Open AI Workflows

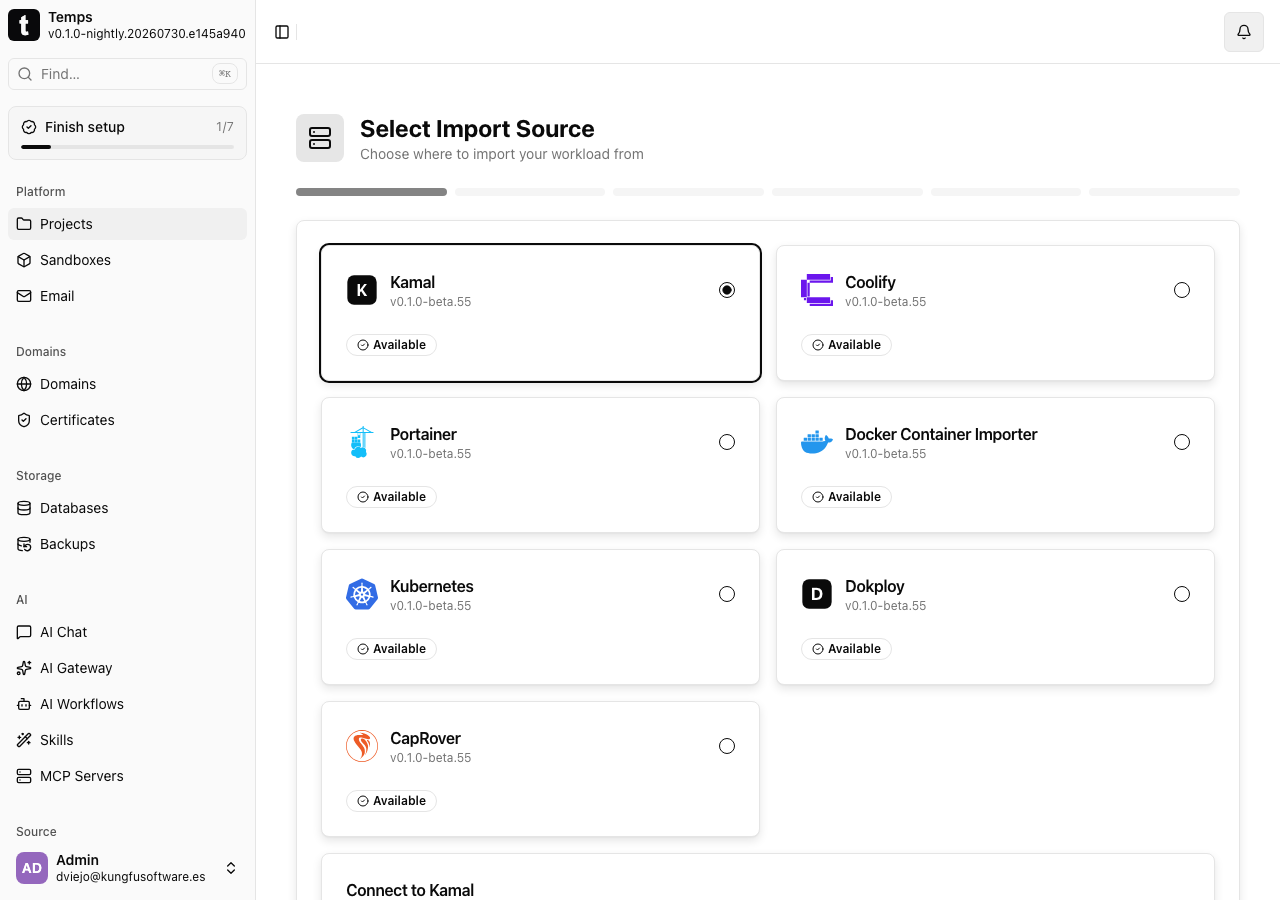tap(127, 704)
